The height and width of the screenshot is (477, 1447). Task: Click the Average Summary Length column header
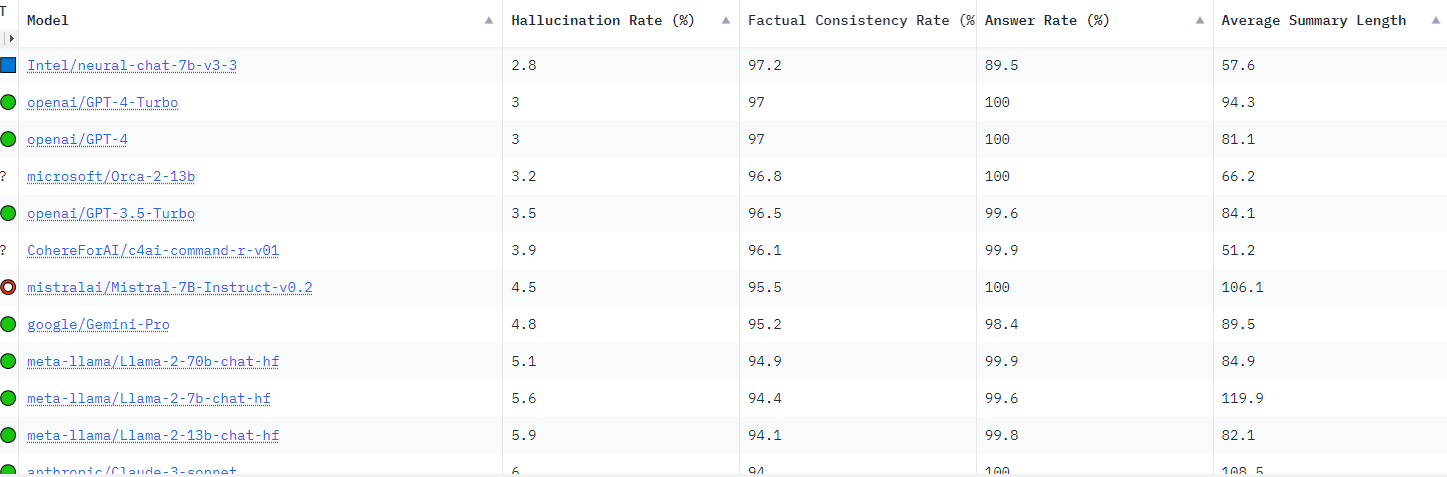click(1313, 20)
